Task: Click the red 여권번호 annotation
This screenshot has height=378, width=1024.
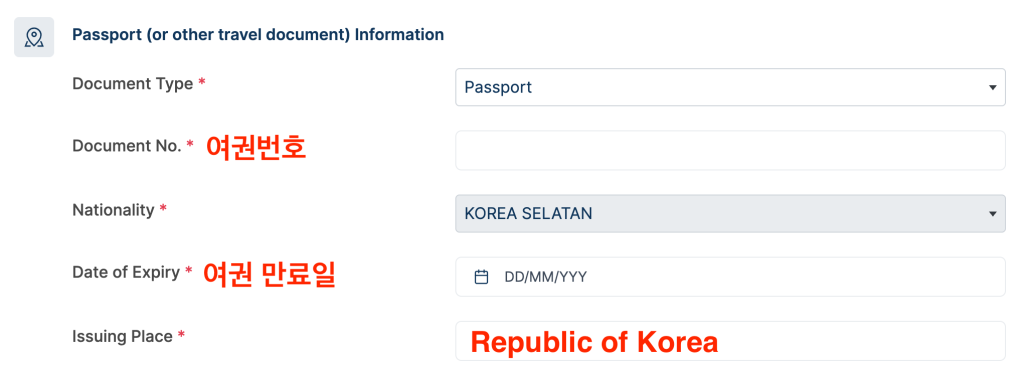Action: [255, 148]
